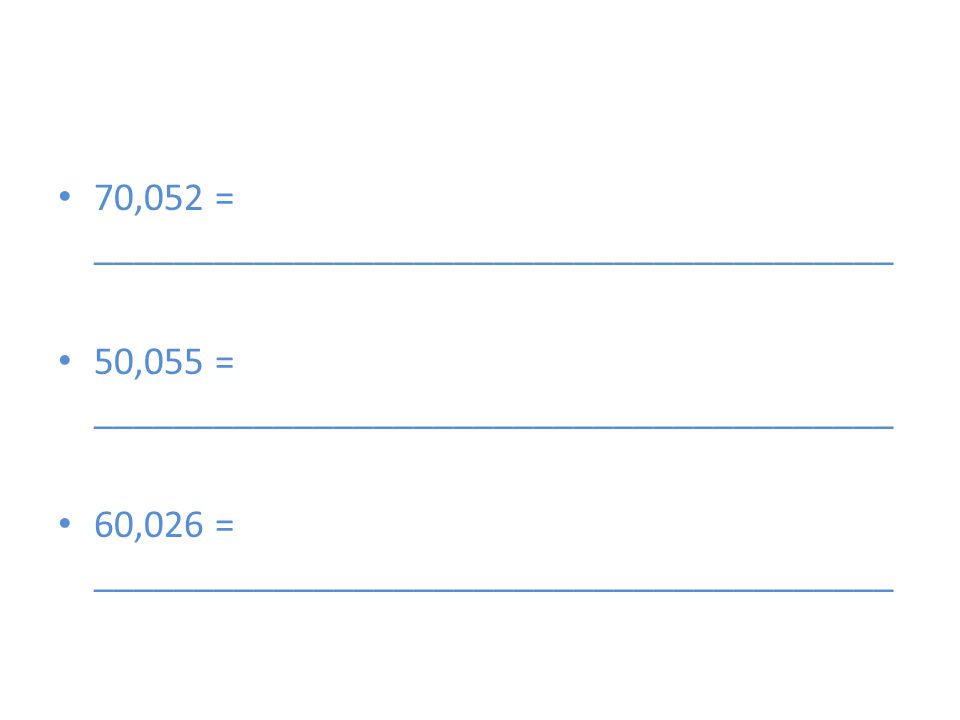Place cursor on the leading 6 of 60,026
The image size is (960, 720).
coord(103,525)
